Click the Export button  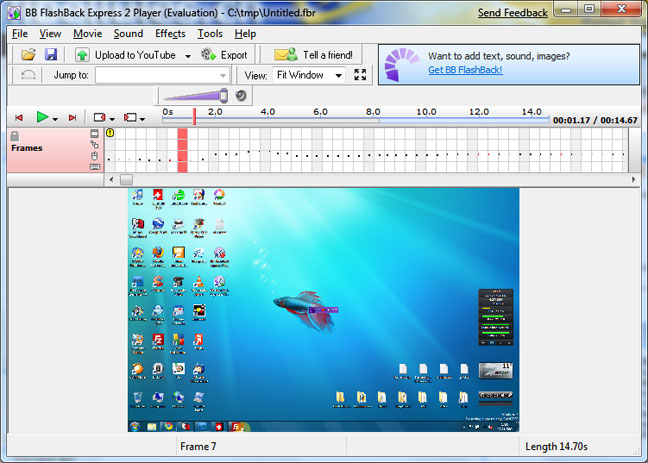click(224, 55)
